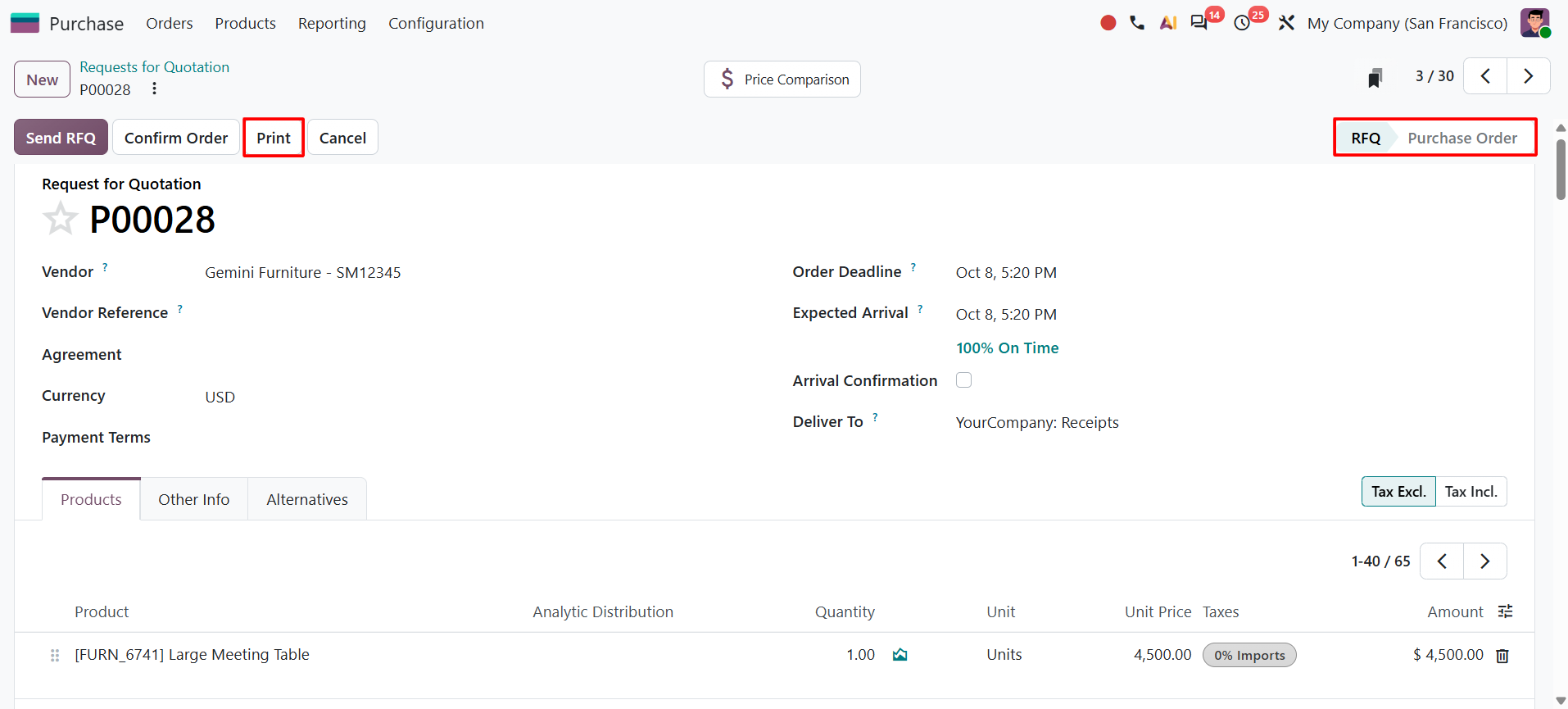Open Price Comparison
The height and width of the screenshot is (709, 1568).
coord(782,80)
